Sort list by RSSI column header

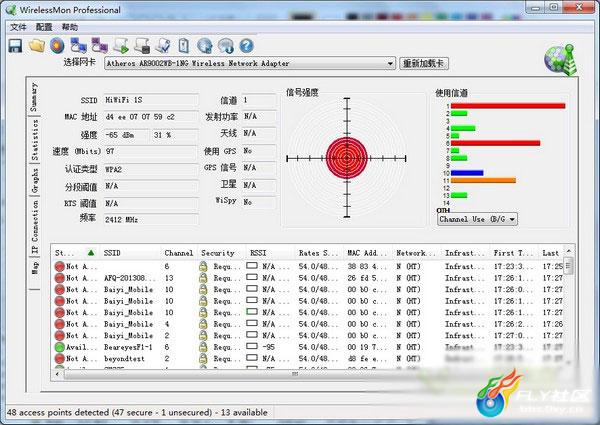coord(270,253)
